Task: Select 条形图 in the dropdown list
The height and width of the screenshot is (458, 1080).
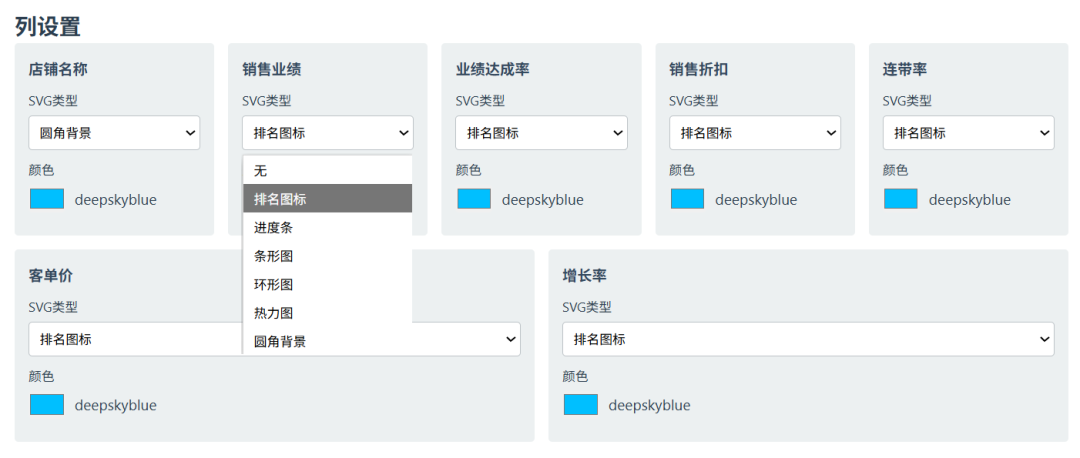Action: [327, 256]
